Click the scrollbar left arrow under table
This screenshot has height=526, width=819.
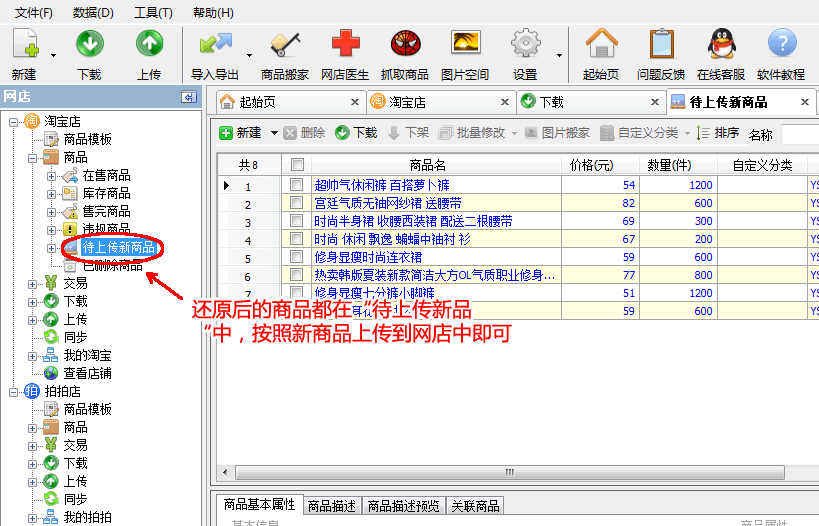(x=225, y=472)
